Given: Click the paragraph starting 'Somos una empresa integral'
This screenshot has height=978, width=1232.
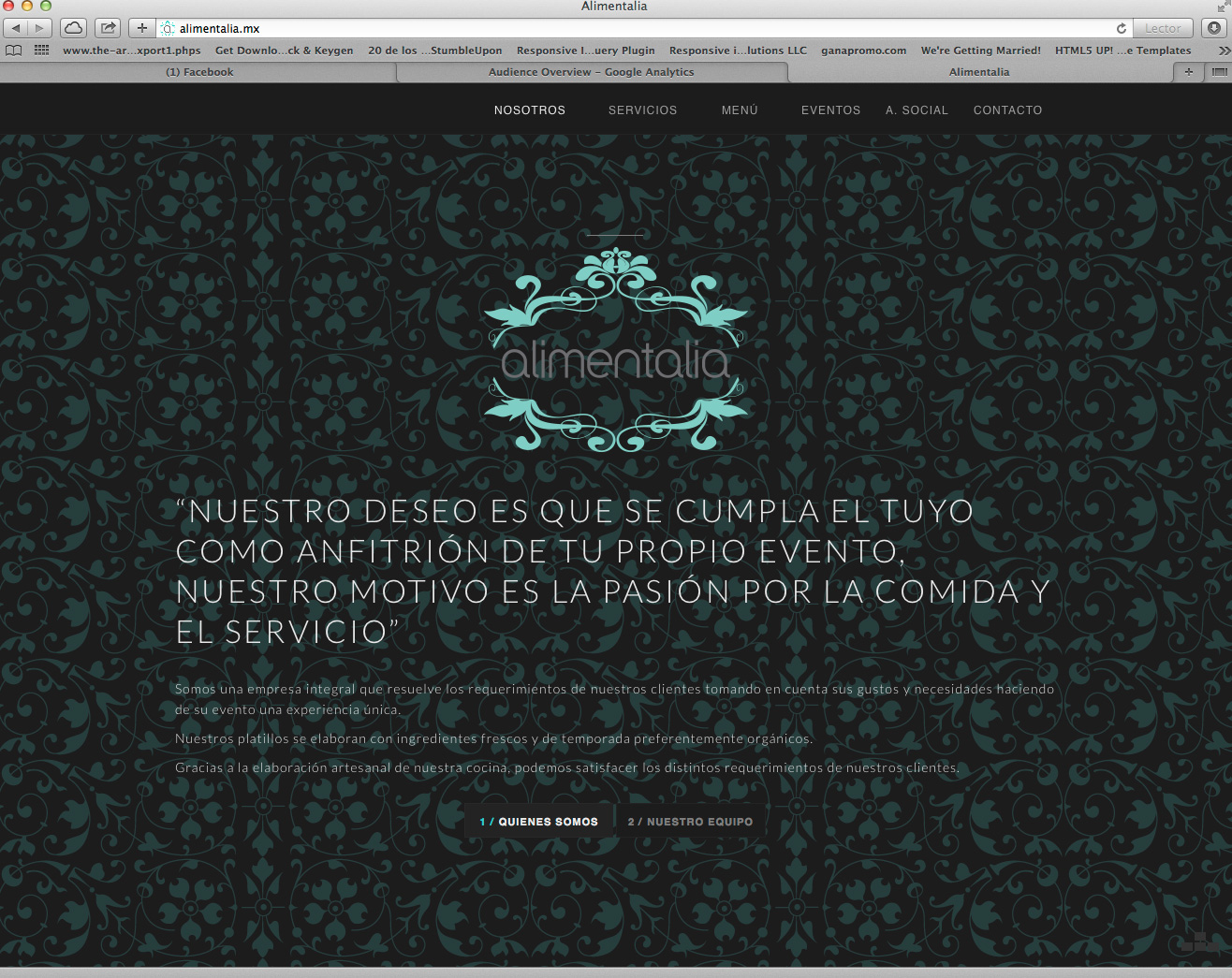Looking at the screenshot, I should tap(614, 699).
